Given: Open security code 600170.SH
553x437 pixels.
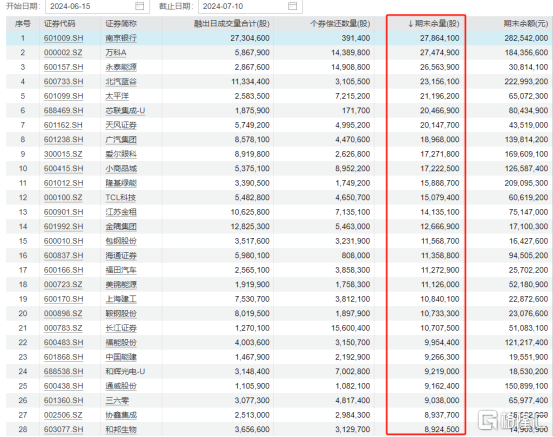Looking at the screenshot, I should tap(63, 299).
